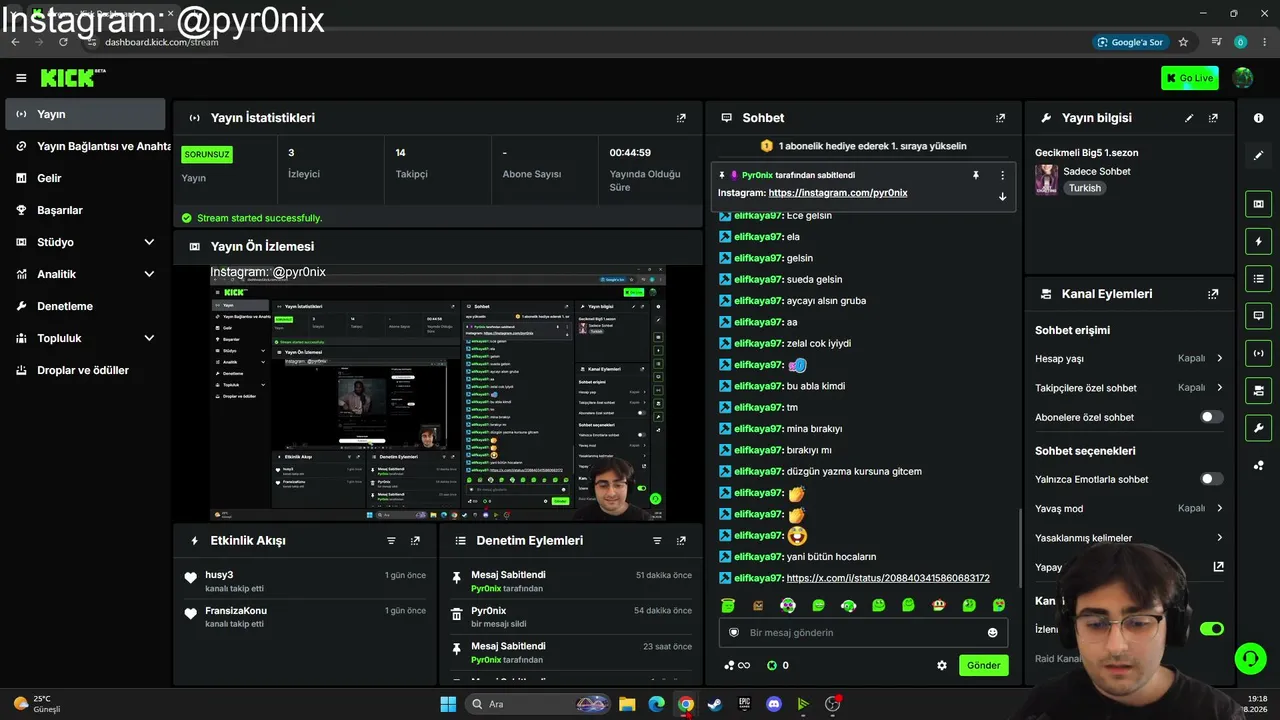Open the emoji picker in message box
Screen dimensions: 1280x720
pyautogui.click(x=992, y=633)
